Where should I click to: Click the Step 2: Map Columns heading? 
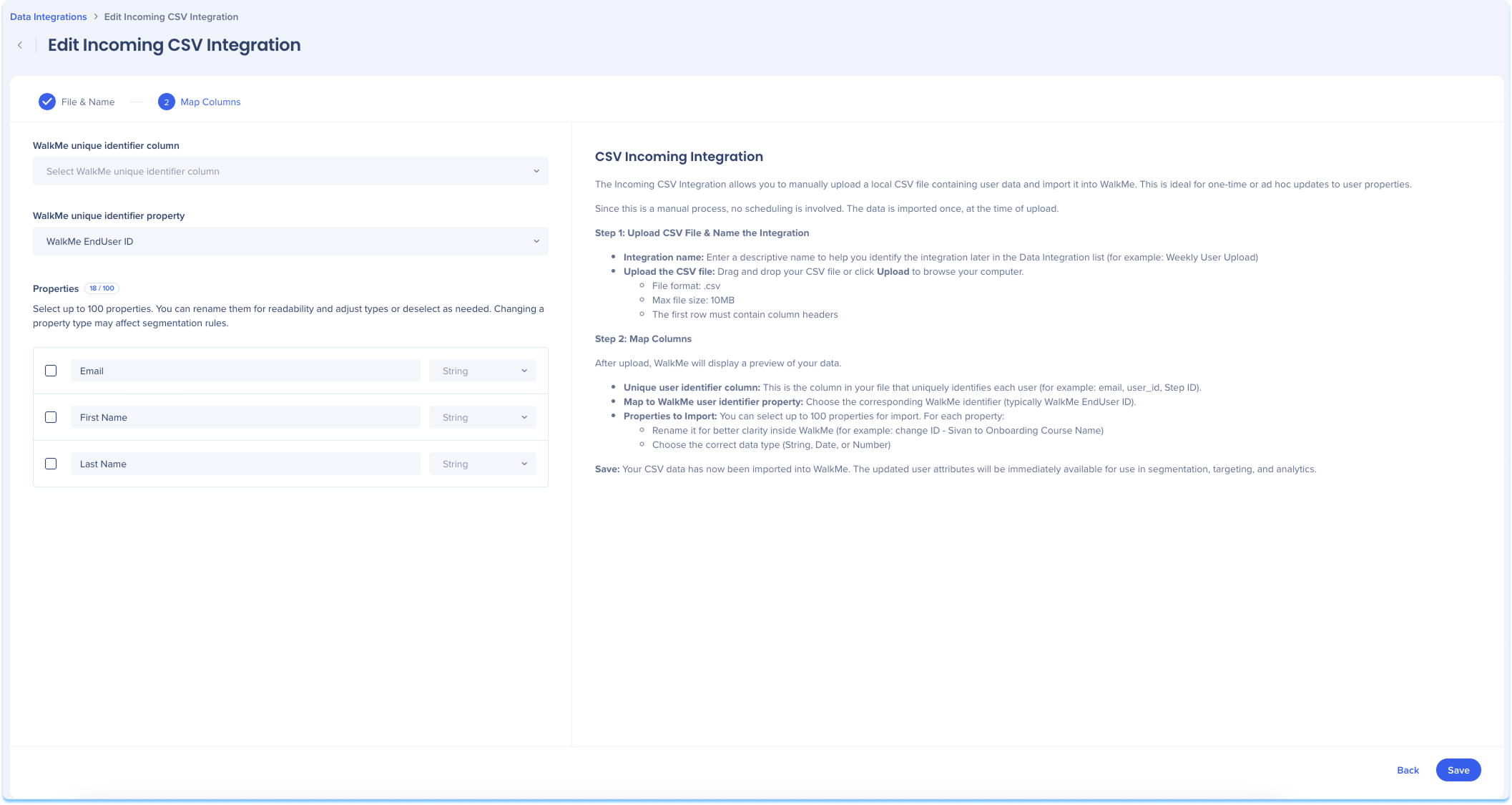(x=643, y=338)
